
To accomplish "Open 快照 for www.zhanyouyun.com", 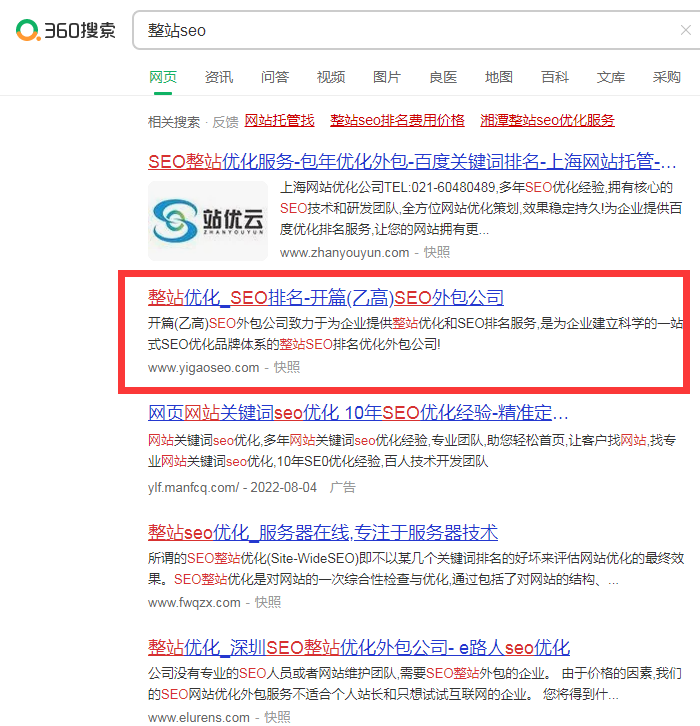I will (437, 252).
